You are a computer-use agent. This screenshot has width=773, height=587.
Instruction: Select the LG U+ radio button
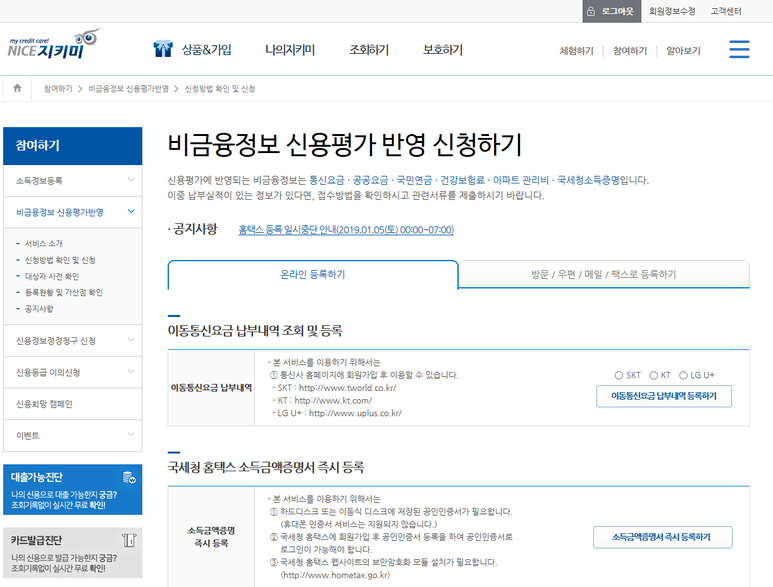[x=683, y=376]
